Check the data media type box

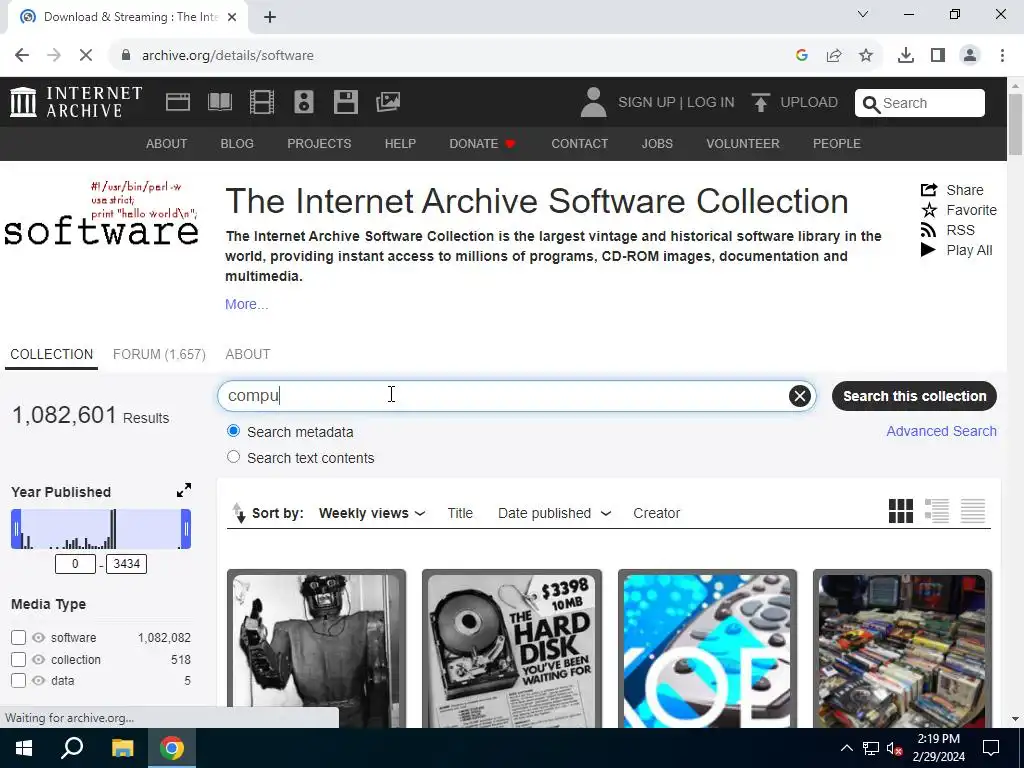[18, 680]
